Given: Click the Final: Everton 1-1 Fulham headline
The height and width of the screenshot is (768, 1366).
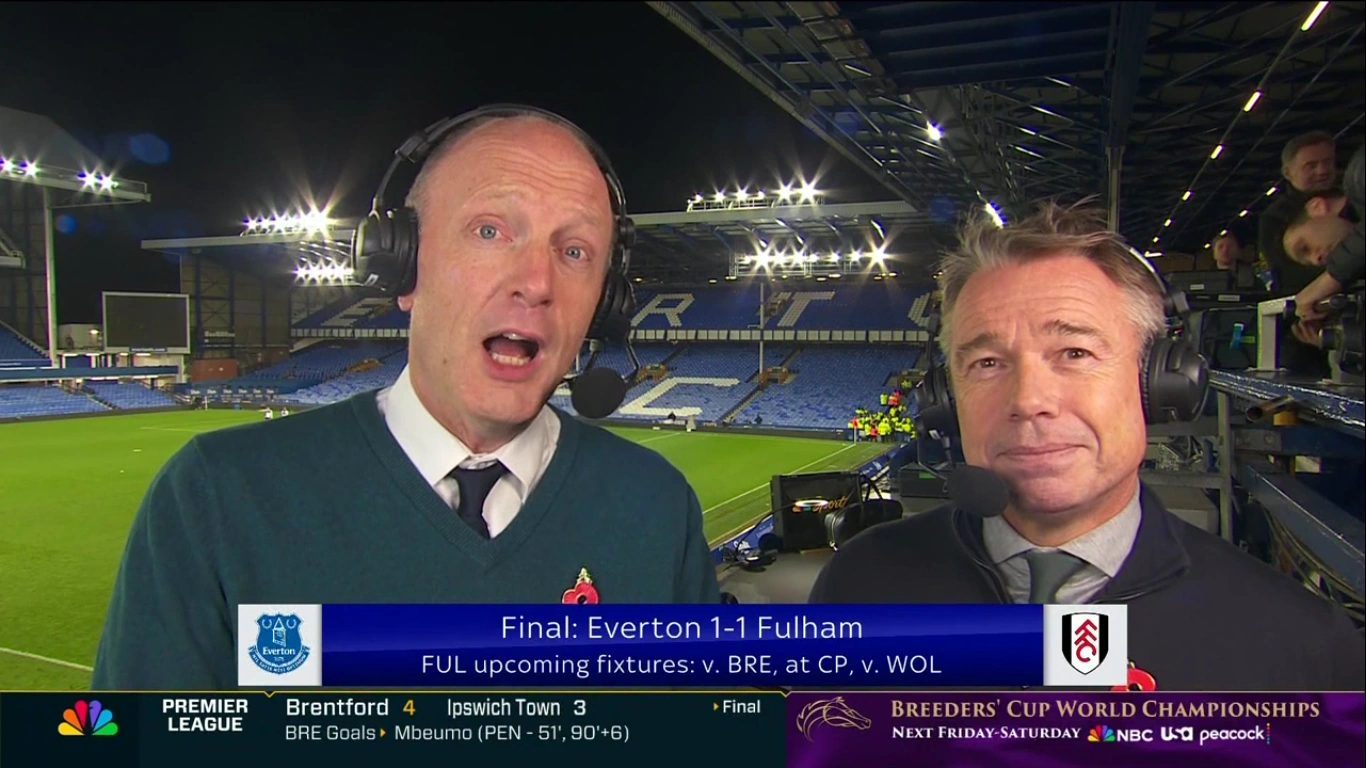Looking at the screenshot, I should [x=682, y=627].
